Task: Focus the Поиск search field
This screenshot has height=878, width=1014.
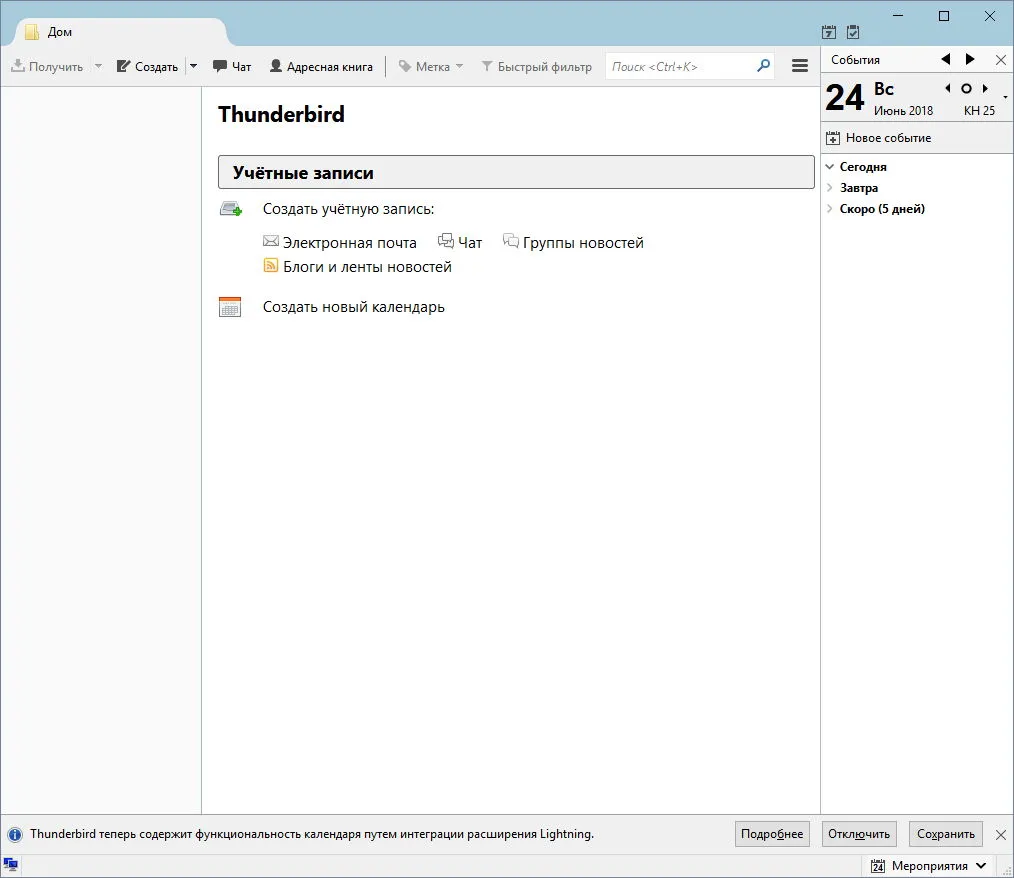Action: (682, 67)
